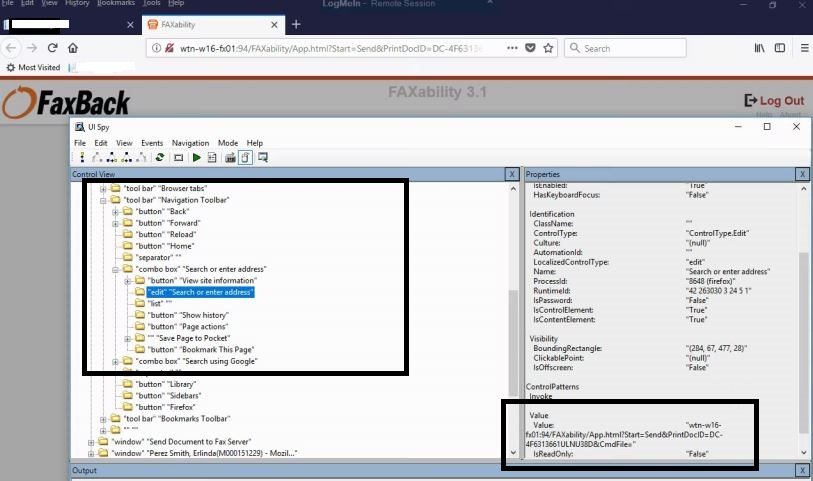
Task: Open UI Spy View menu
Action: [x=124, y=143]
